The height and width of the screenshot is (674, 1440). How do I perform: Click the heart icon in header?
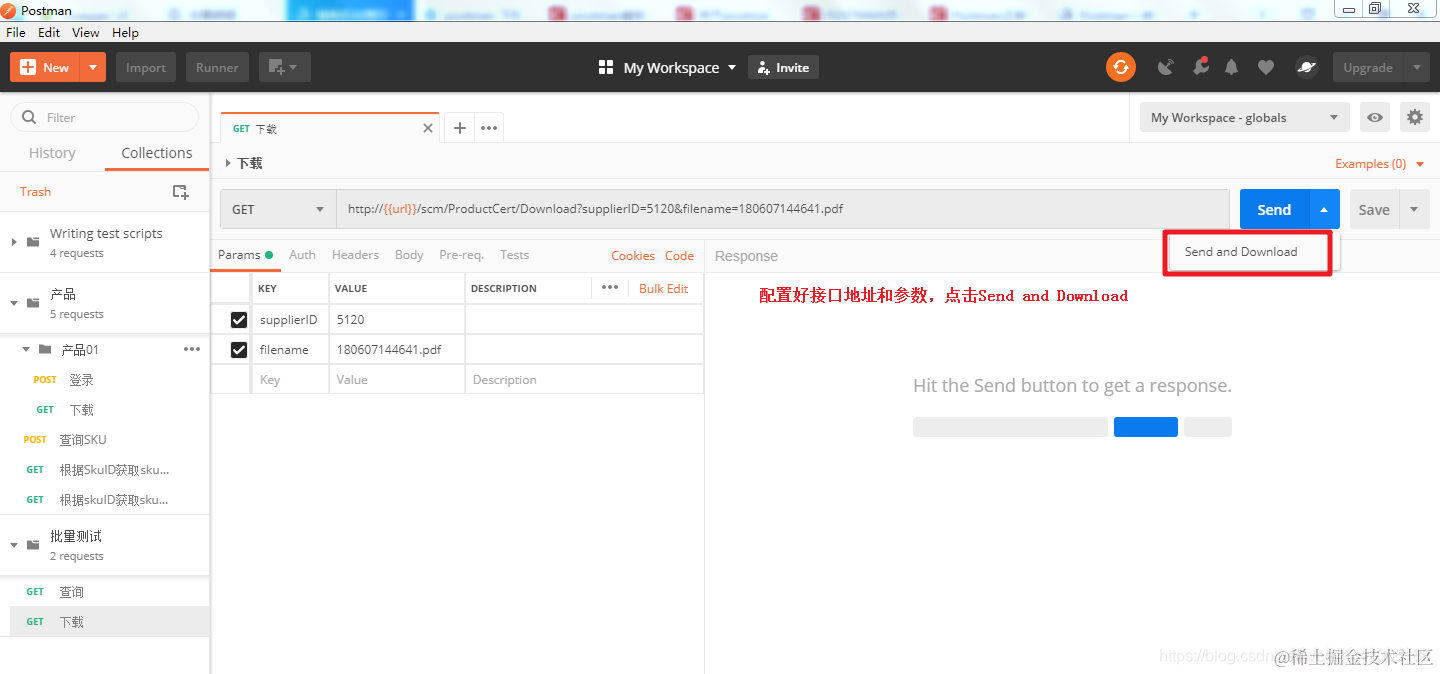[1266, 67]
